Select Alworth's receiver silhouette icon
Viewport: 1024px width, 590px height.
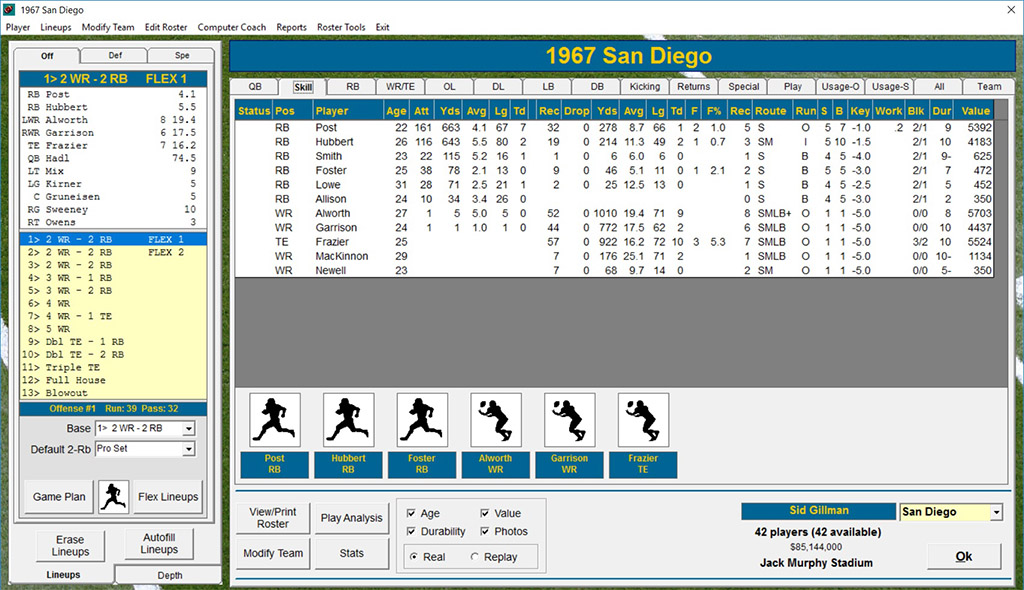tap(496, 419)
